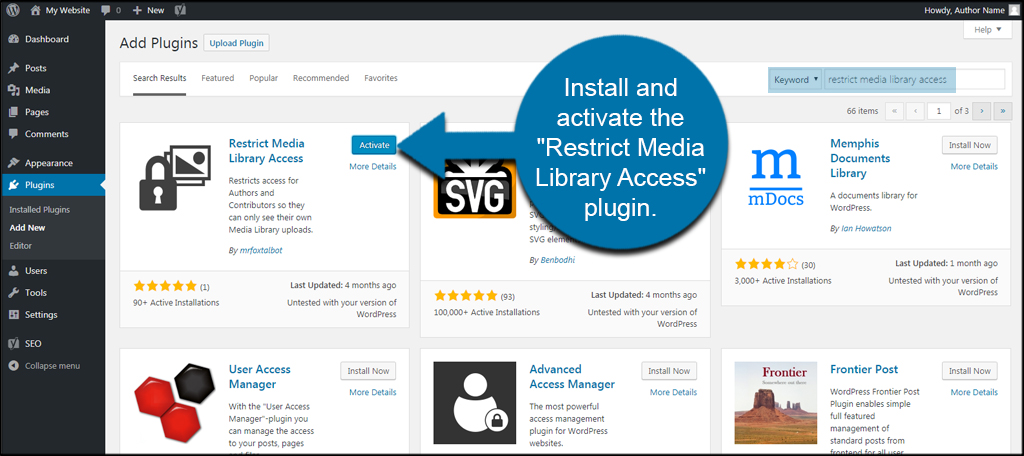
Task: Focus the plugin search field
Action: tap(914, 80)
